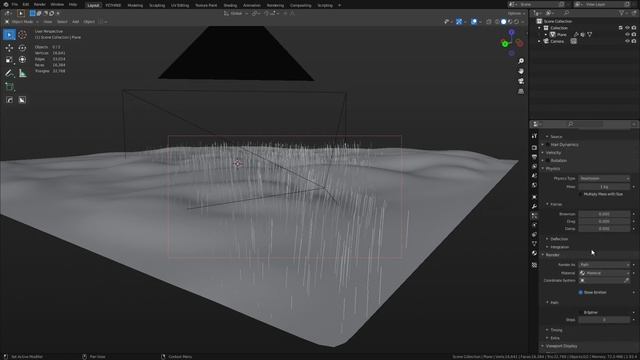Open the Material properties tab
The image size is (640, 360).
click(534, 253)
